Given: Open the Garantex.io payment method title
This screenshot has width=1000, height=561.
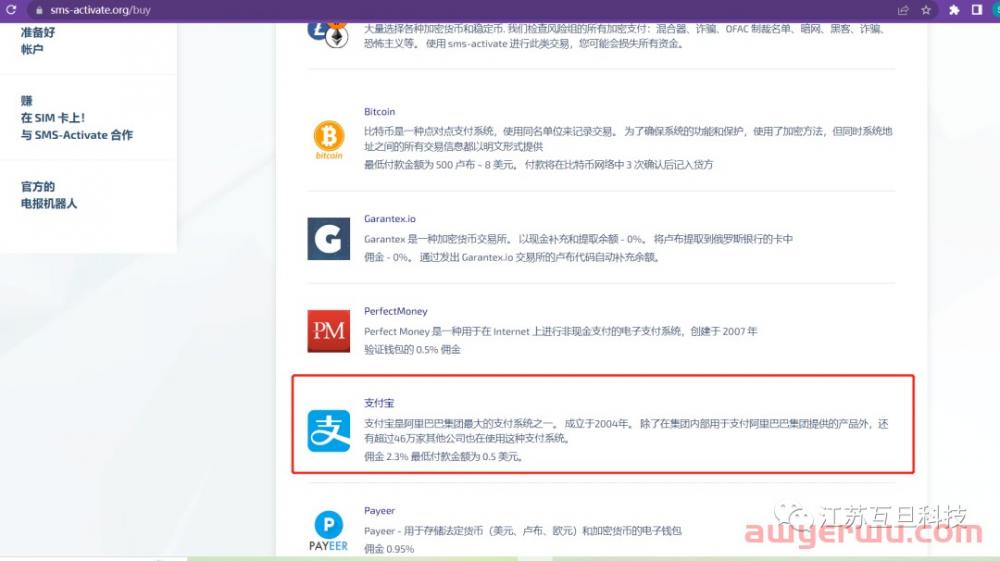Looking at the screenshot, I should [x=390, y=219].
